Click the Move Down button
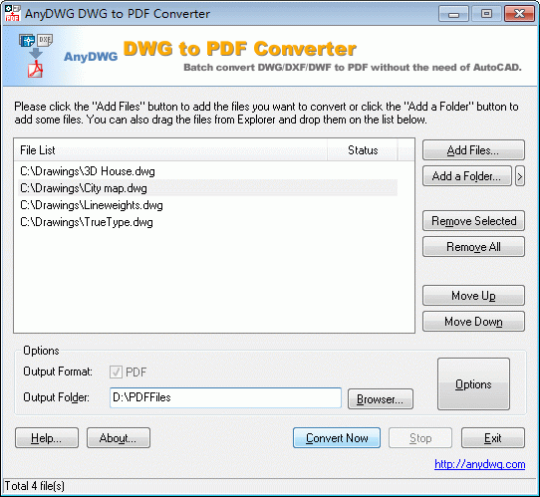The width and height of the screenshot is (540, 497). click(x=473, y=322)
